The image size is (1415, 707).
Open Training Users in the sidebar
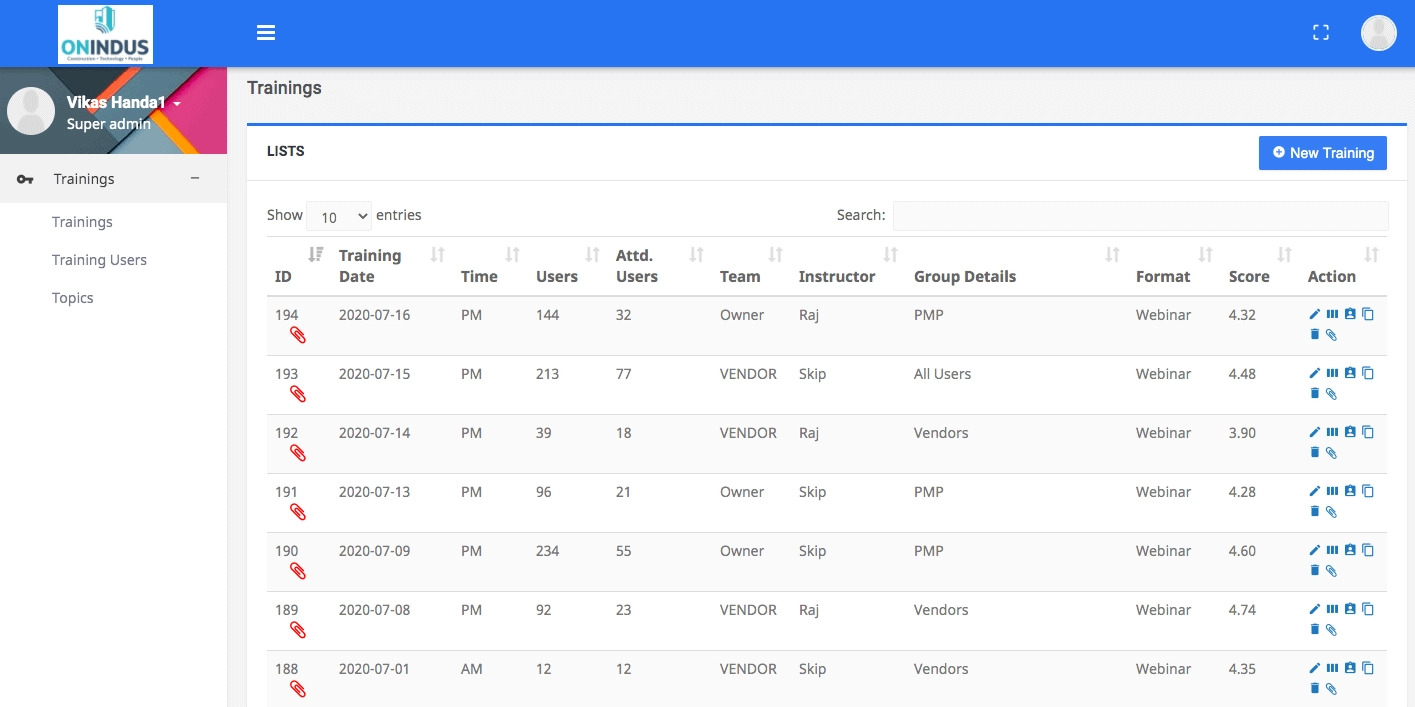pyautogui.click(x=99, y=260)
